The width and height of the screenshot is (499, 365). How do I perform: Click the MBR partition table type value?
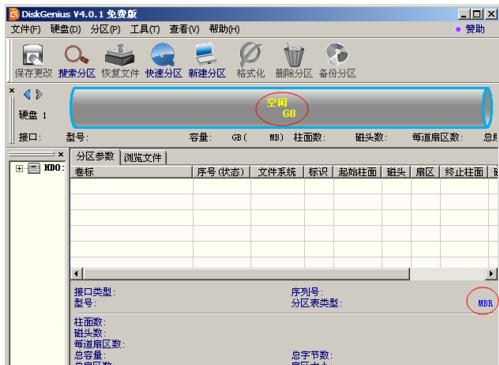(x=485, y=303)
